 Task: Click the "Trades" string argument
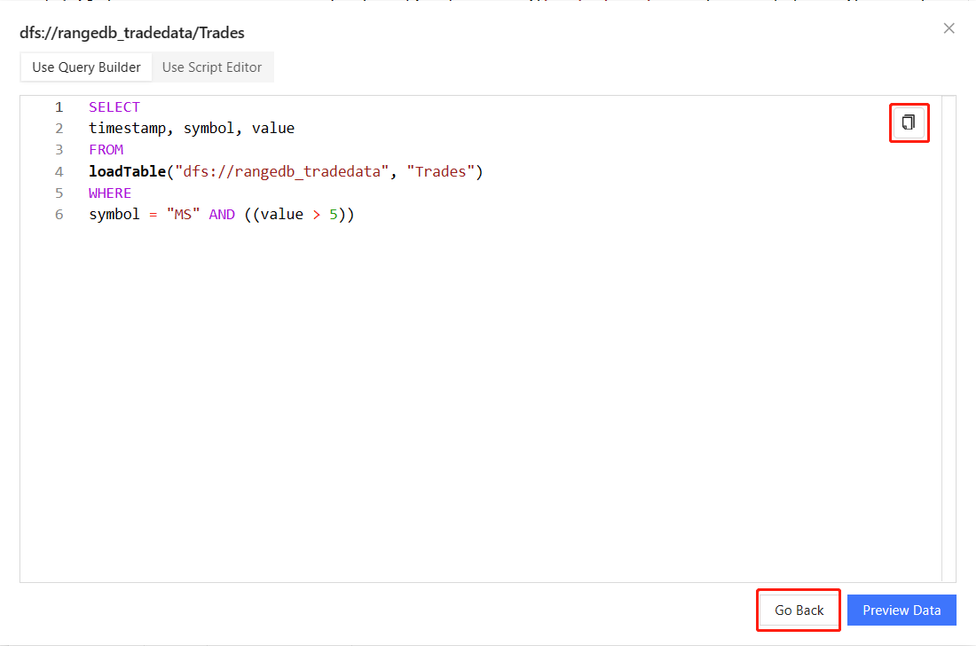pos(440,171)
